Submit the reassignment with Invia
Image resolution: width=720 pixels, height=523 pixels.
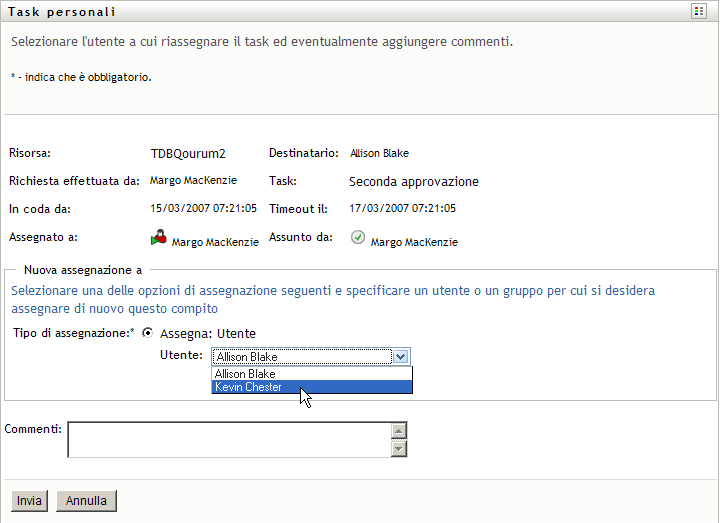point(29,500)
